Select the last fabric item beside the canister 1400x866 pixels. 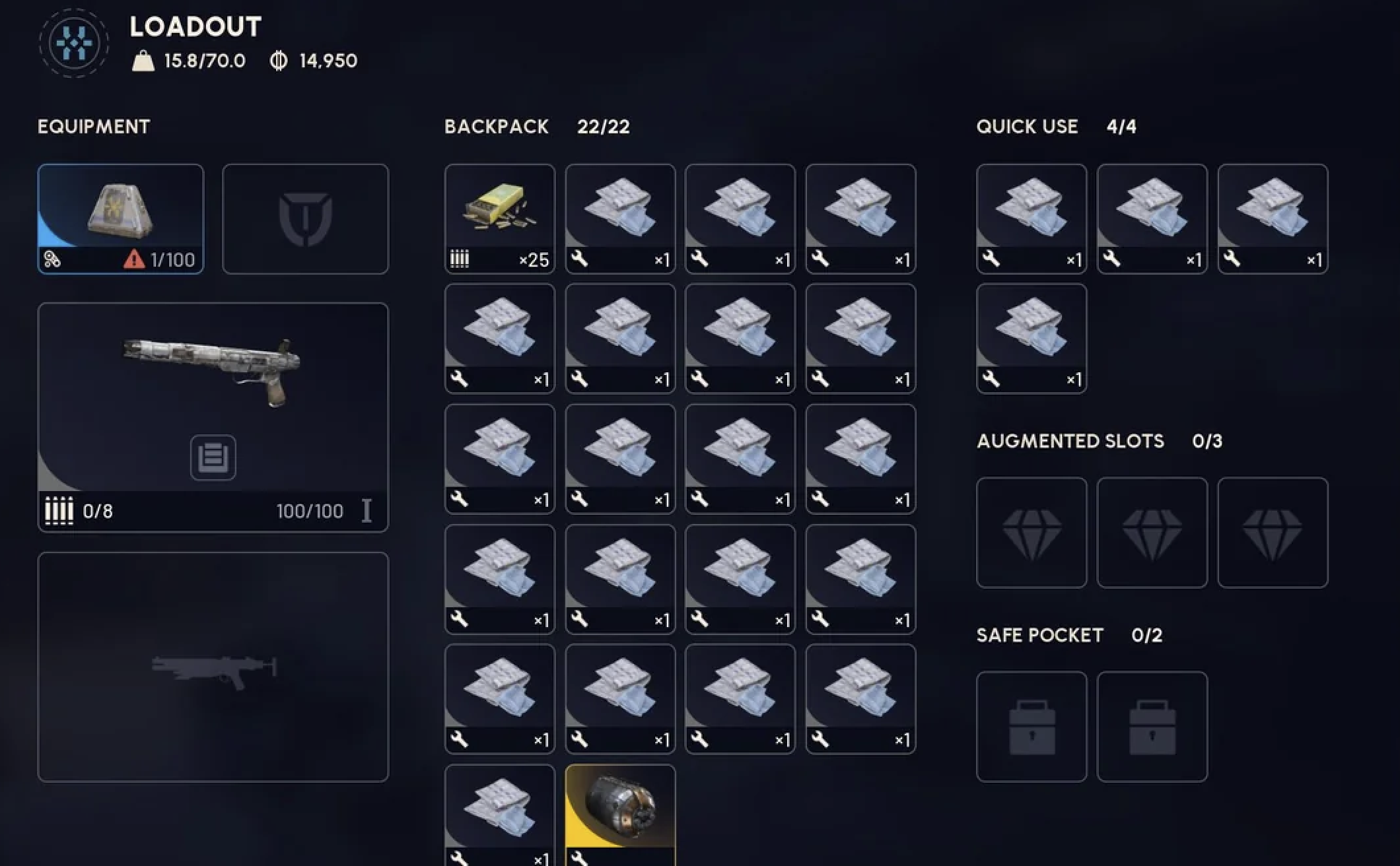point(500,815)
